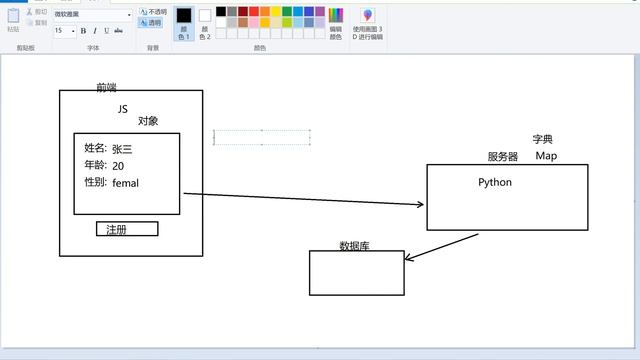Pick the lime green palette swatch

click(x=287, y=22)
